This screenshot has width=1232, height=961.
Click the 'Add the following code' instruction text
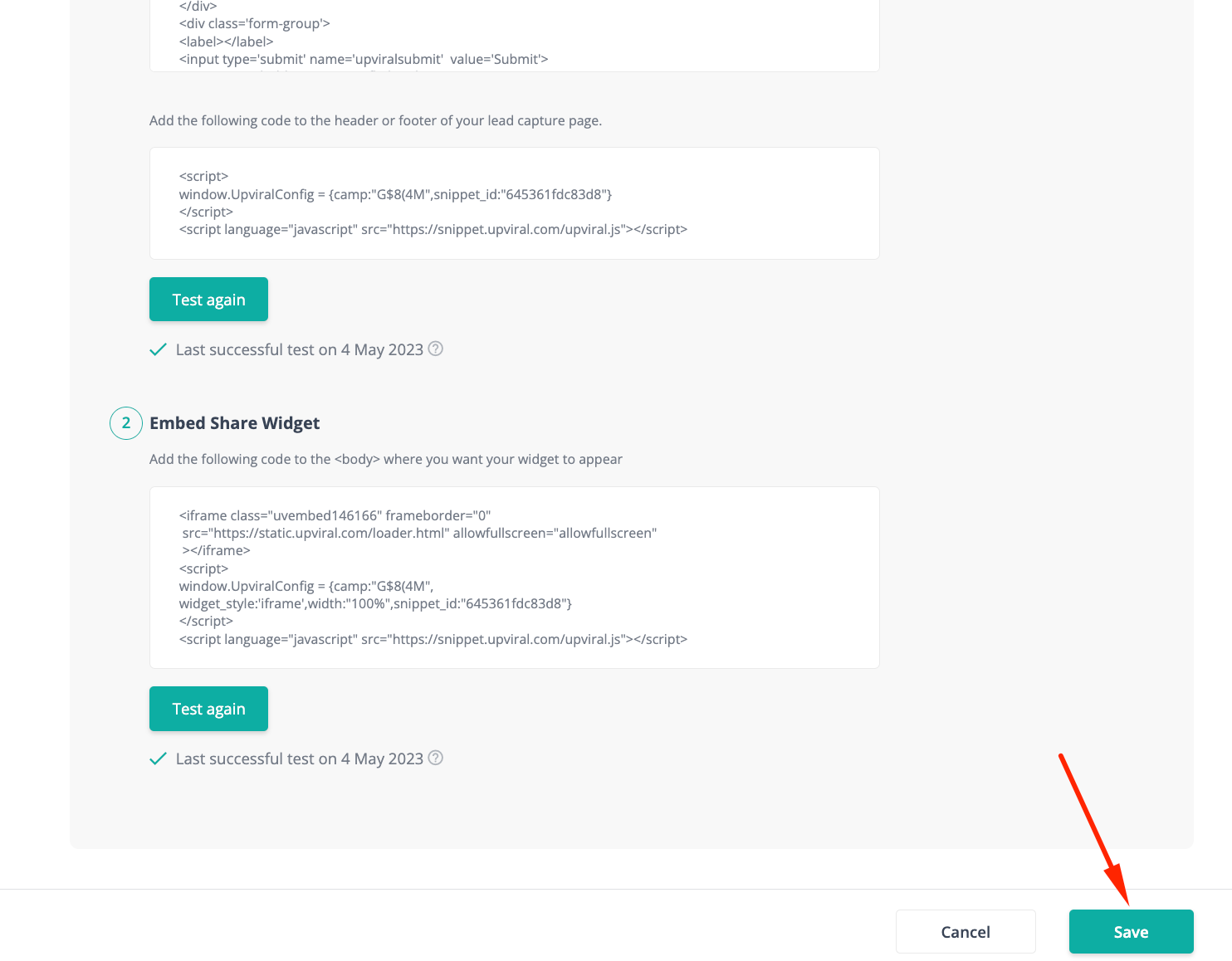coord(375,120)
